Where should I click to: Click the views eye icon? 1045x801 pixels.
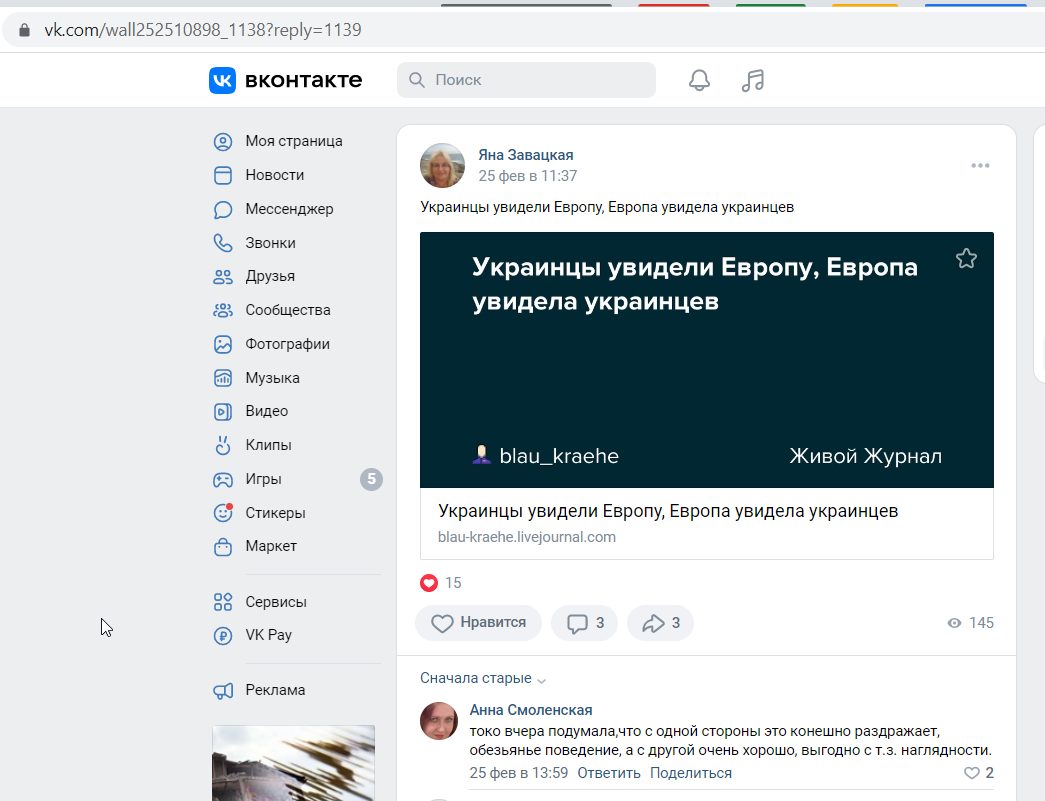click(x=954, y=623)
